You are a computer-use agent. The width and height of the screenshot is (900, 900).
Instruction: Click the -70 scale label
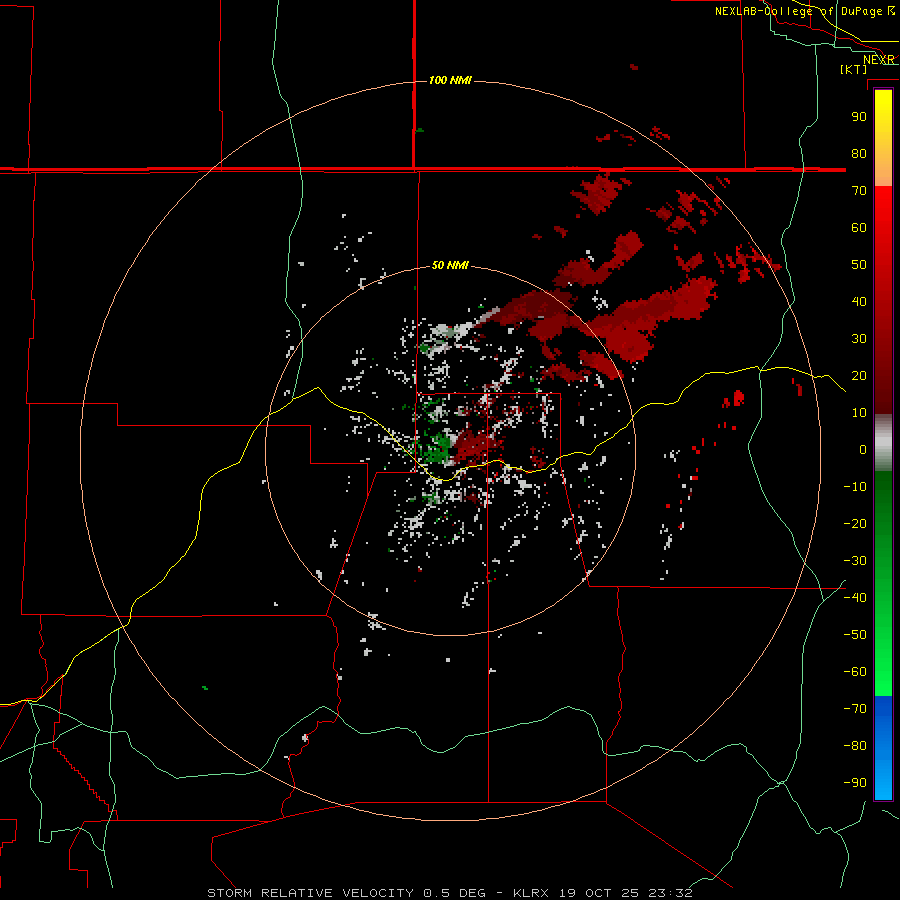855,709
